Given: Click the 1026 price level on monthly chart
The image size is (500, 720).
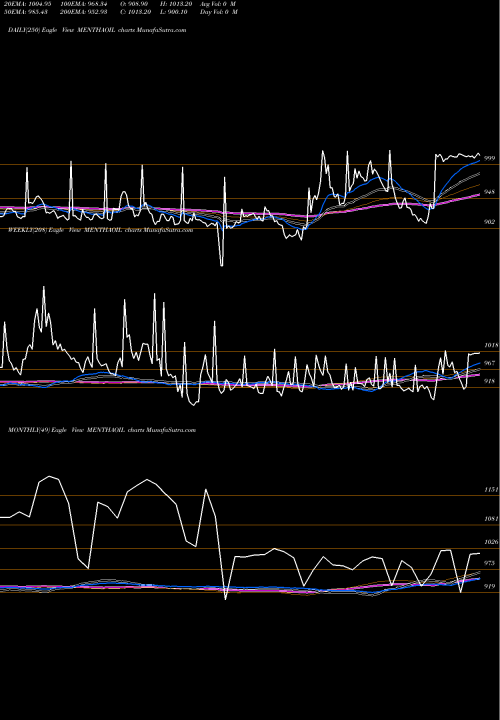Looking at the screenshot, I should tap(491, 542).
